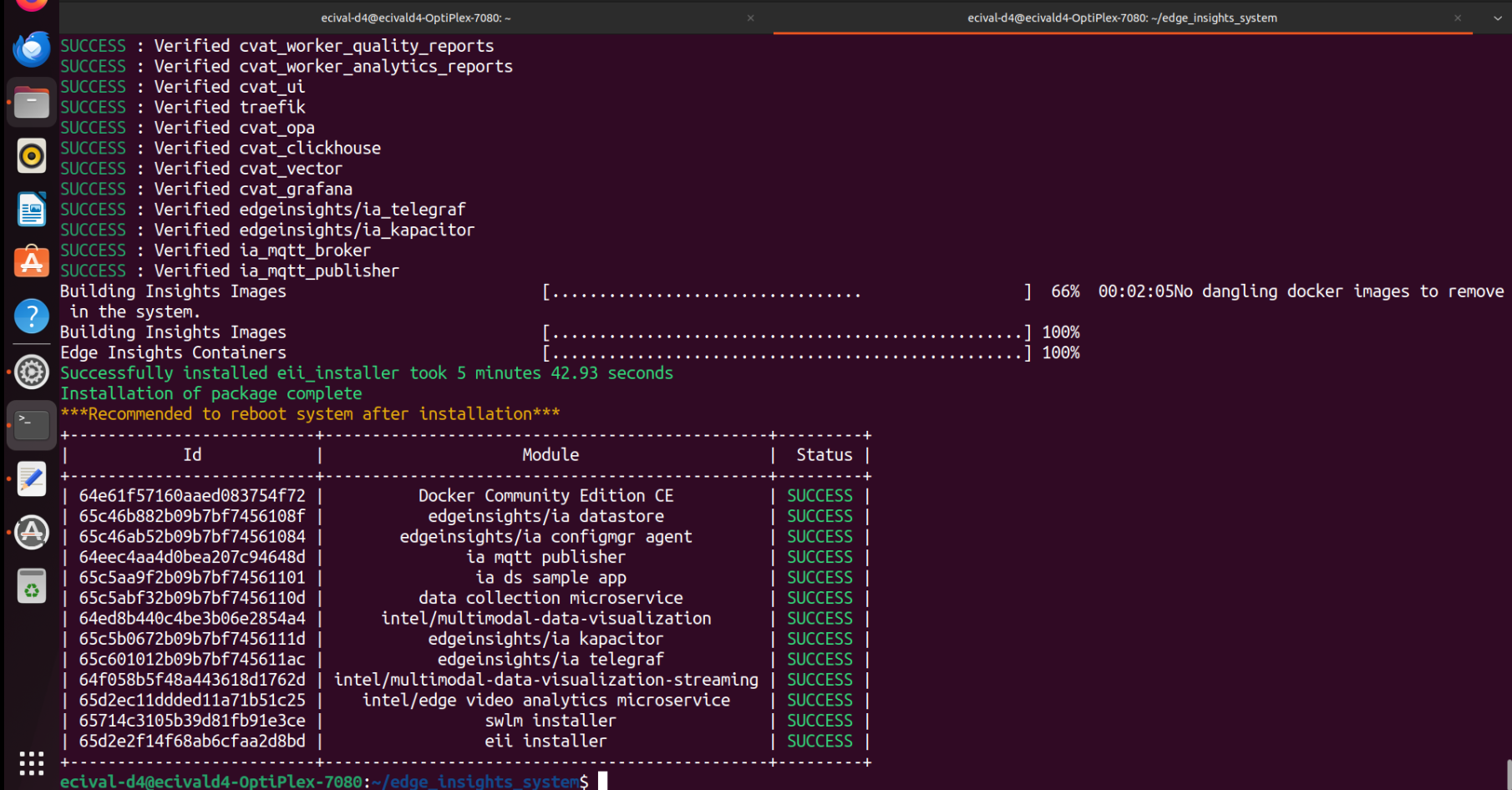Click 'Recommended to reboot system' warning line
The width and height of the screenshot is (1512, 790).
(x=310, y=414)
